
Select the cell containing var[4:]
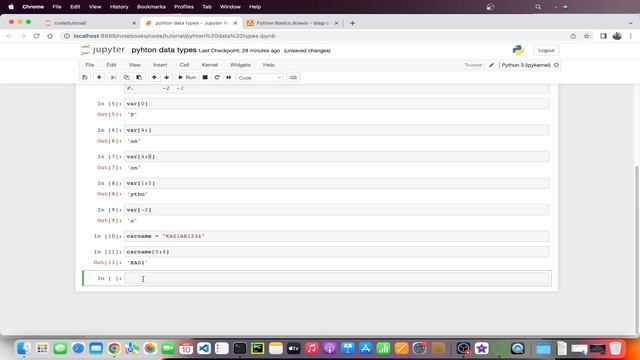pyautogui.click(x=337, y=130)
